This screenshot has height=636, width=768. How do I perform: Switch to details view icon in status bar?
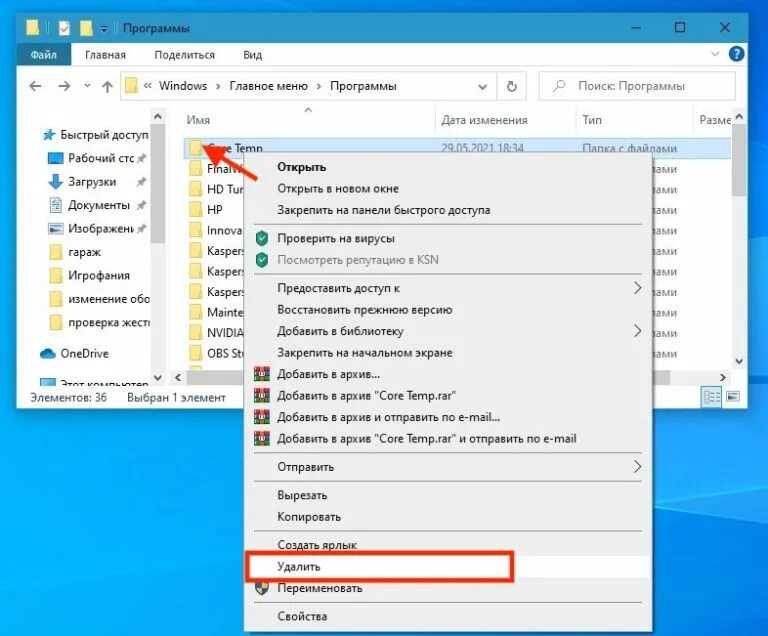712,397
